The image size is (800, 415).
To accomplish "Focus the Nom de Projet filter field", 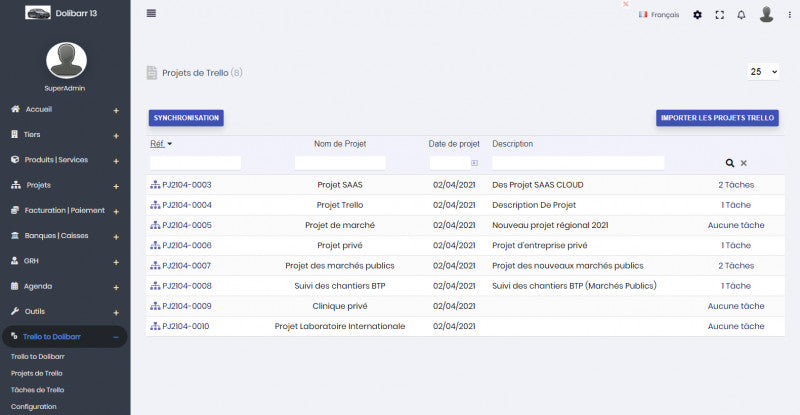I will coord(340,163).
